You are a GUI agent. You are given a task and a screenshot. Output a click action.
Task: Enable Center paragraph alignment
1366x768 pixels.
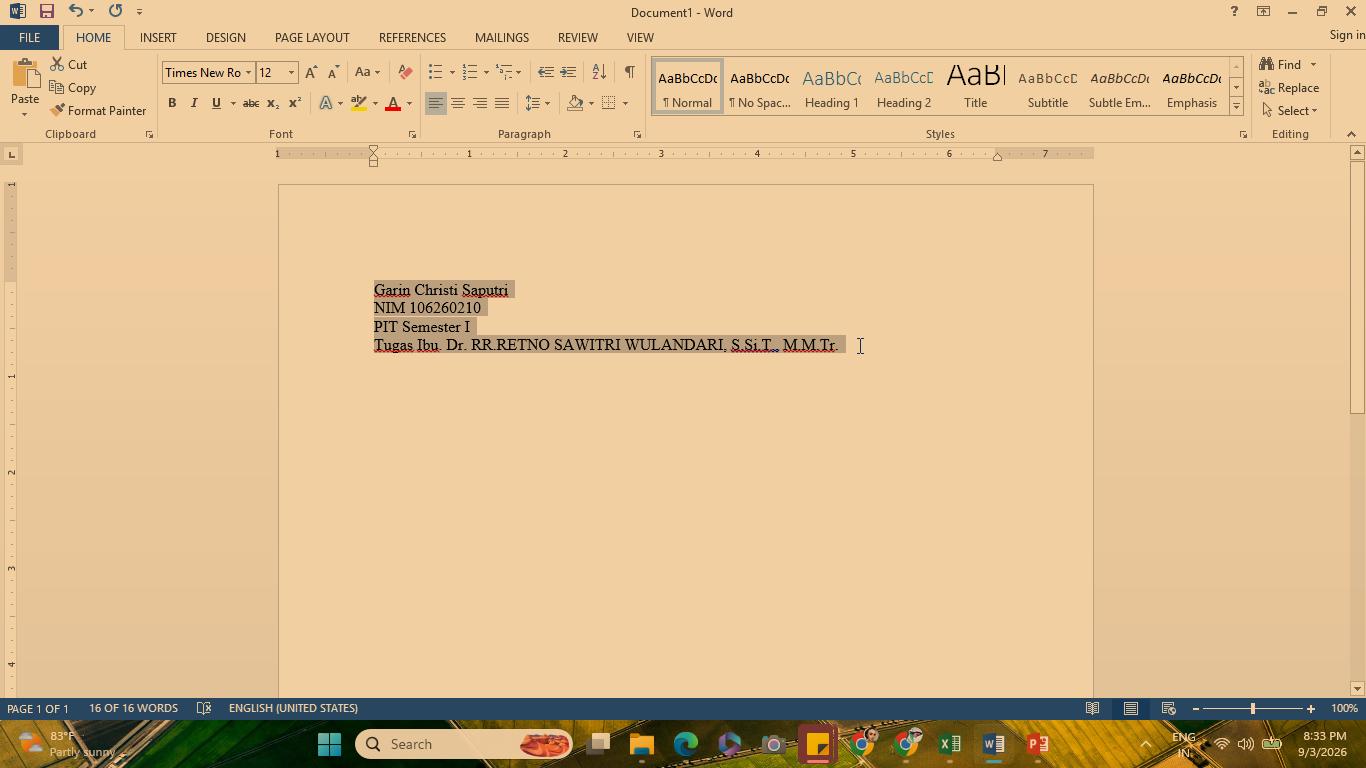coord(457,103)
